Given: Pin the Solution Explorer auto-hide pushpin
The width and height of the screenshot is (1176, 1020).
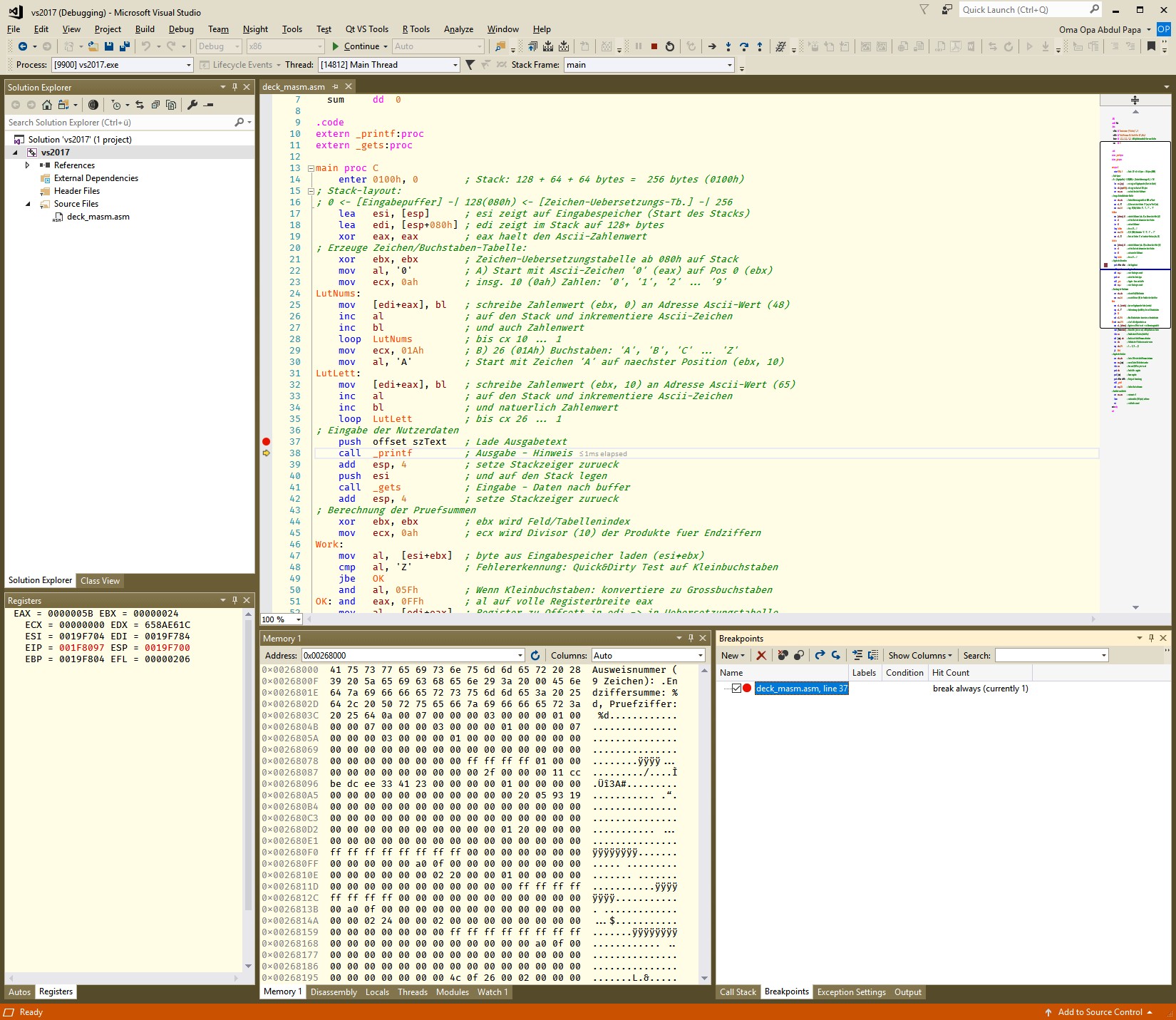Looking at the screenshot, I should (x=234, y=87).
